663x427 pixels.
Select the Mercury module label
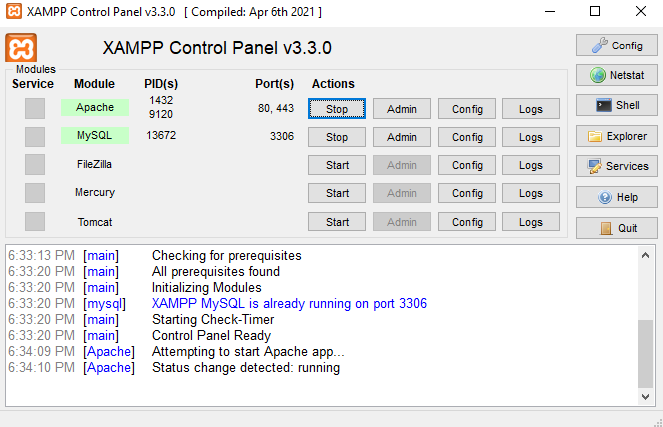pos(95,192)
